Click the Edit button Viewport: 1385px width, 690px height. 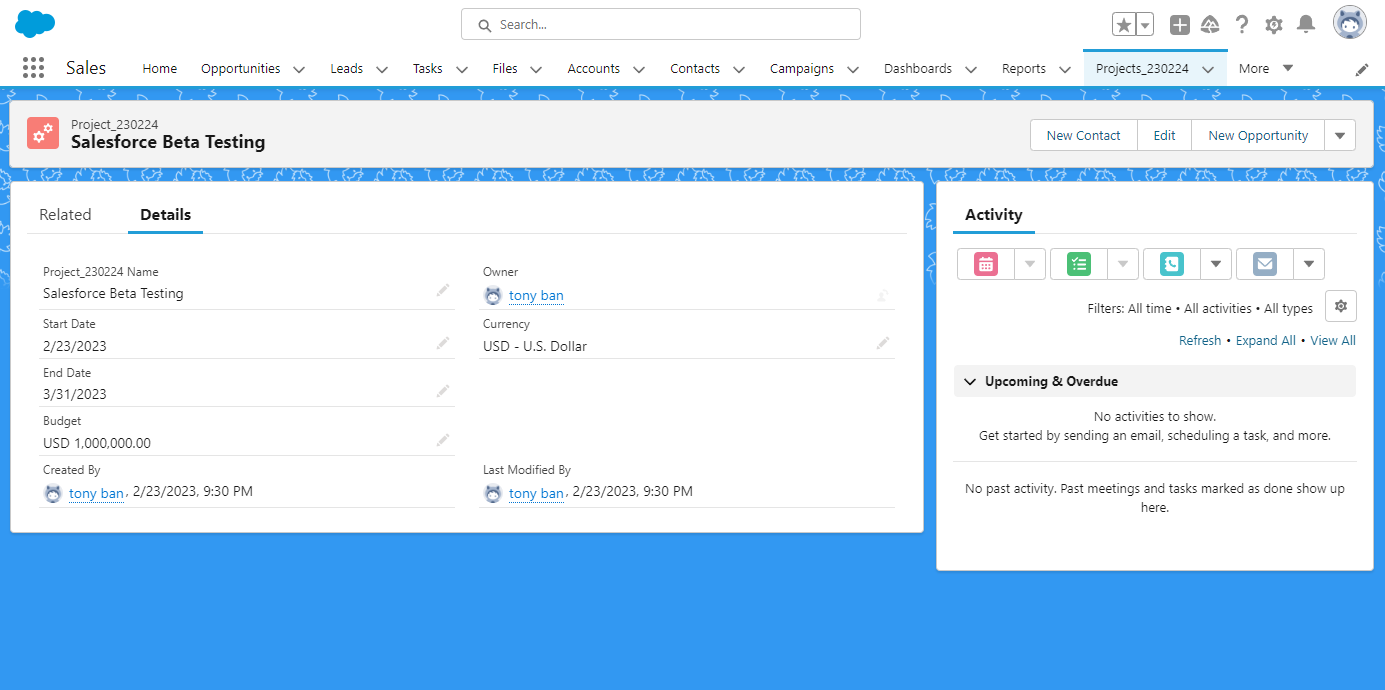tap(1165, 136)
